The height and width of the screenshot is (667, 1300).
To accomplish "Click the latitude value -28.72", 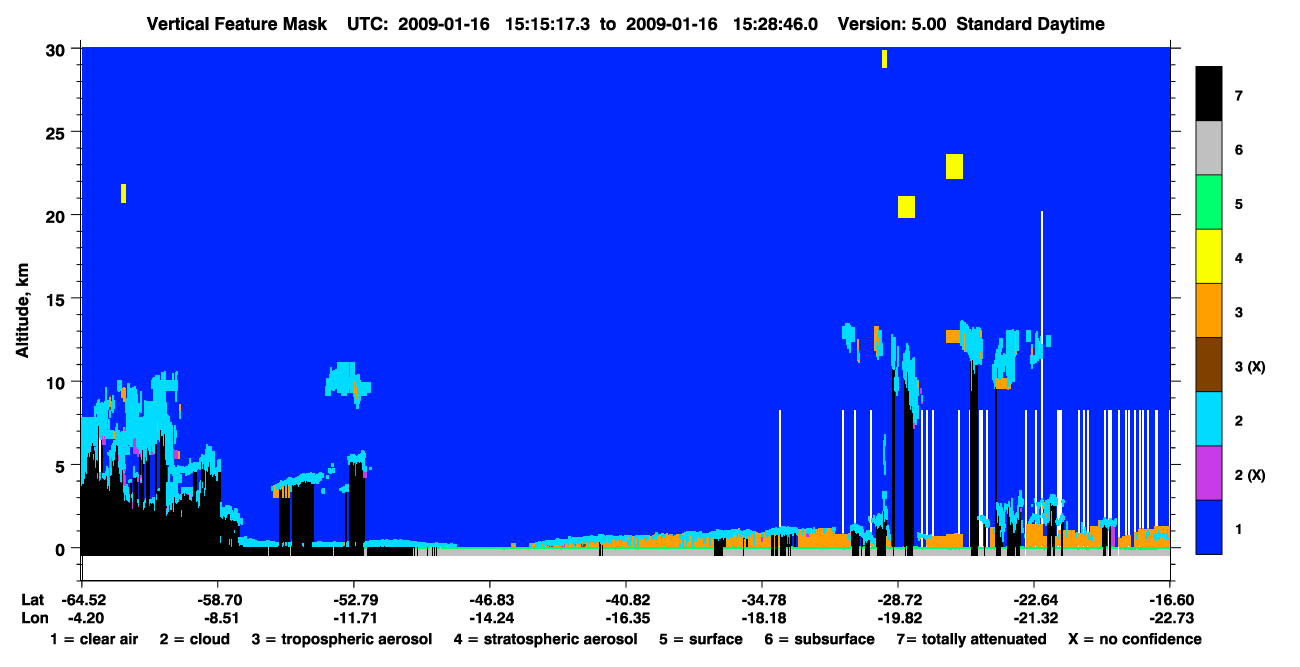I will point(898,600).
